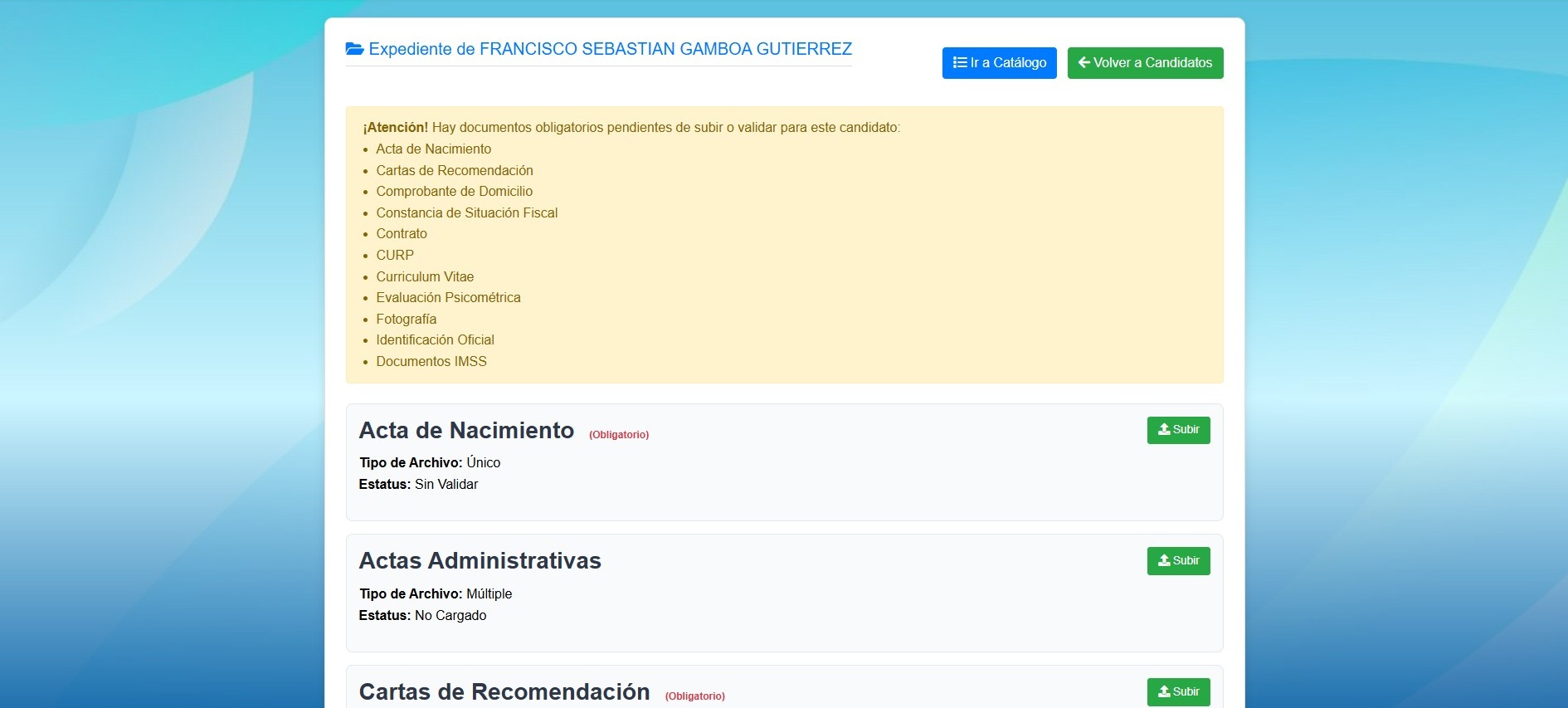Click Obligatorio label beside Acta de Nacimiento
Image resolution: width=1568 pixels, height=708 pixels.
pyautogui.click(x=619, y=435)
